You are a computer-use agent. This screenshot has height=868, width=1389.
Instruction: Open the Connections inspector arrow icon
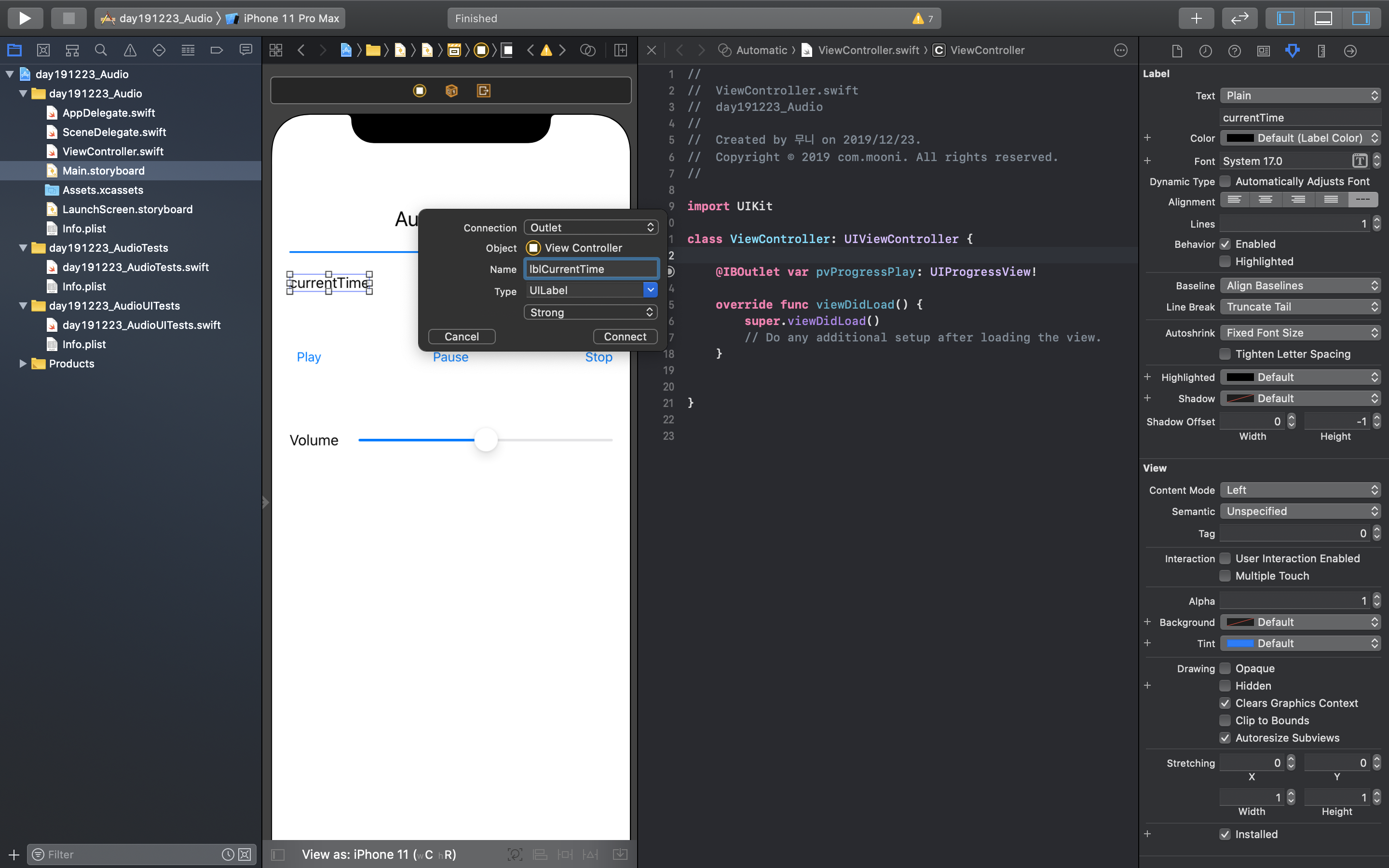pyautogui.click(x=1350, y=51)
